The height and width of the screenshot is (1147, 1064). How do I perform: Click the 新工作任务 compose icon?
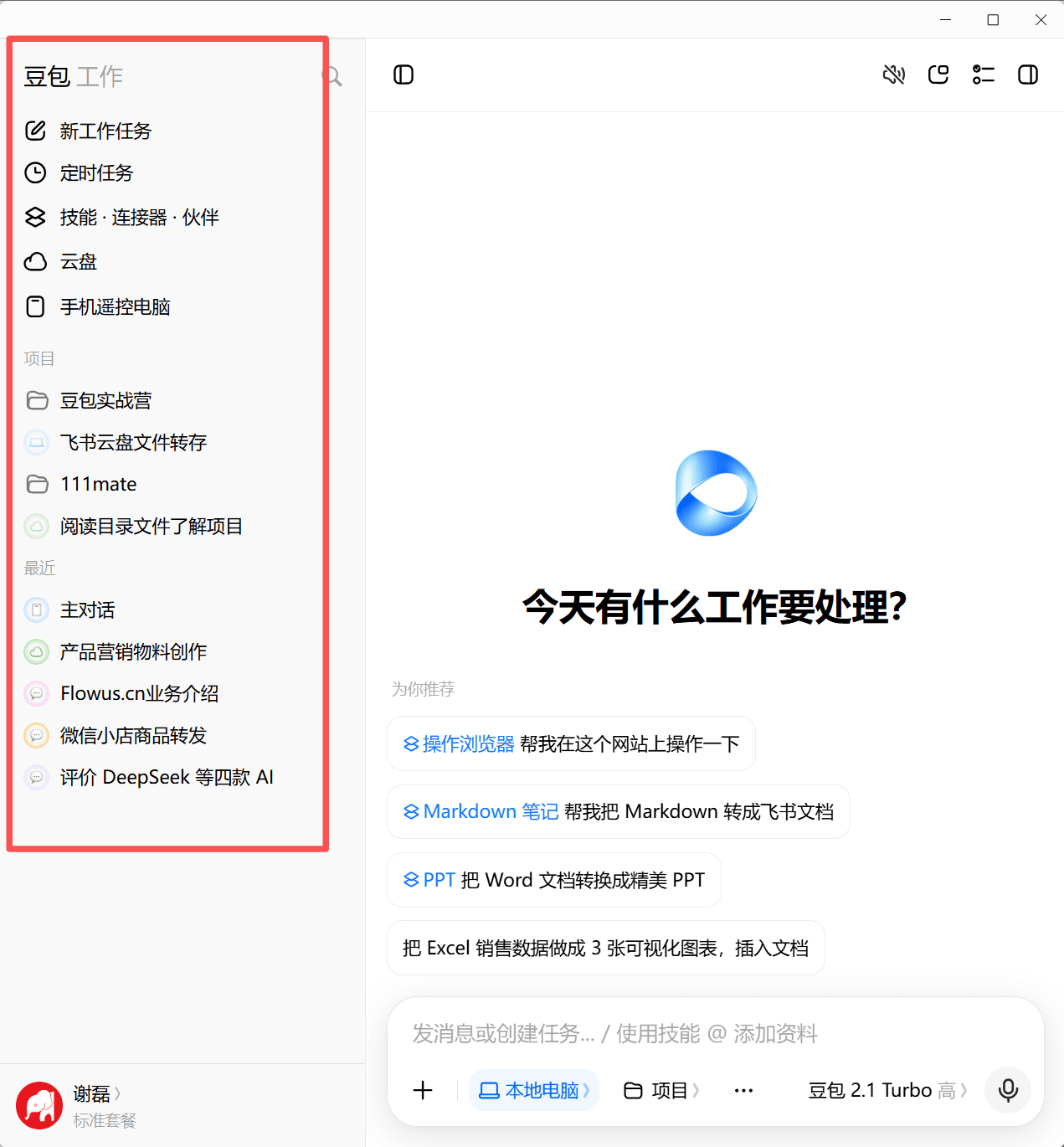coord(35,131)
